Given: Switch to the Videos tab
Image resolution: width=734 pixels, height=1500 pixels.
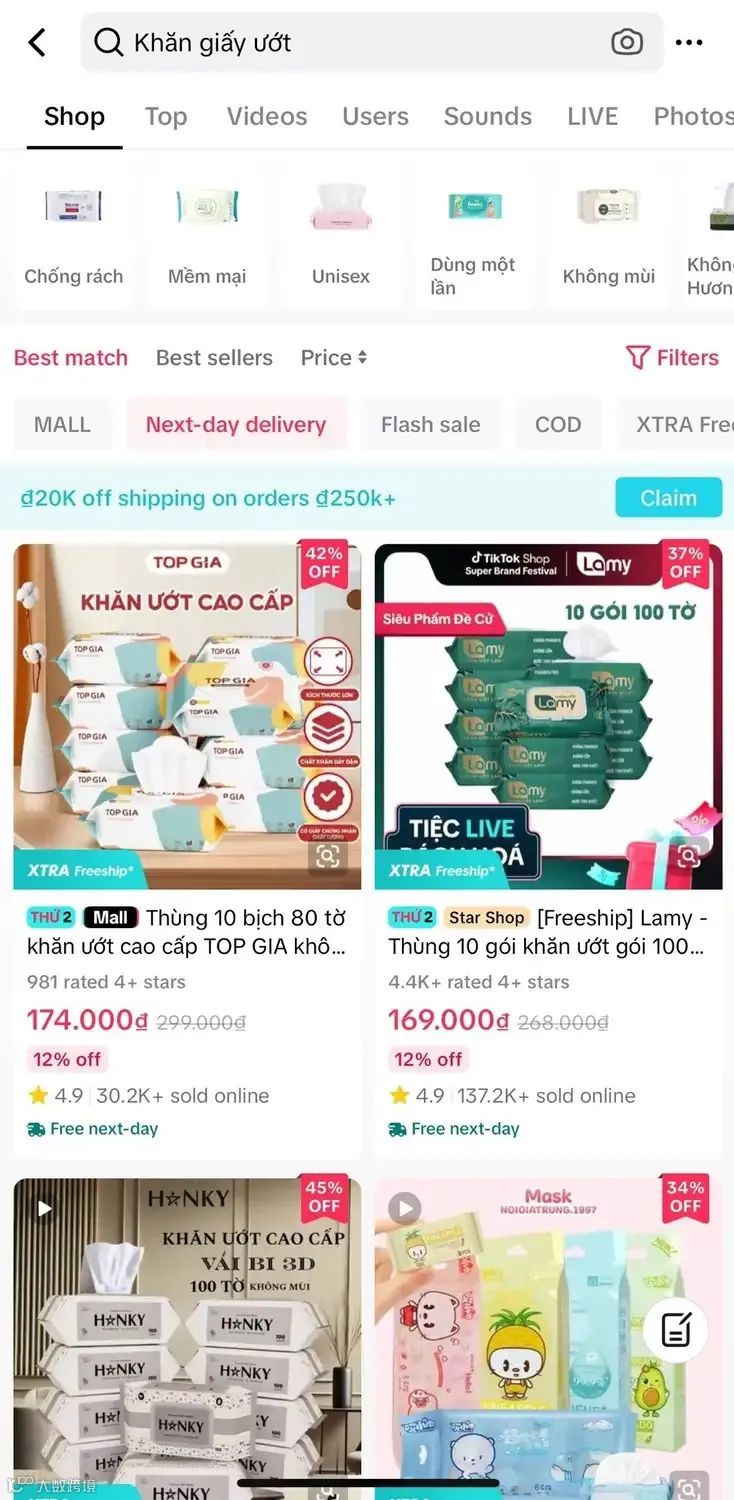Looking at the screenshot, I should point(267,116).
